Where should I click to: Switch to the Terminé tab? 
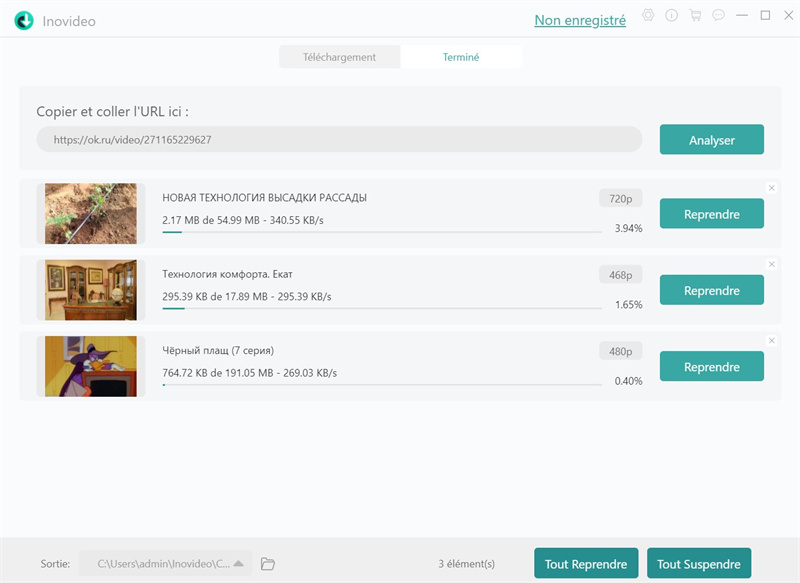(461, 57)
